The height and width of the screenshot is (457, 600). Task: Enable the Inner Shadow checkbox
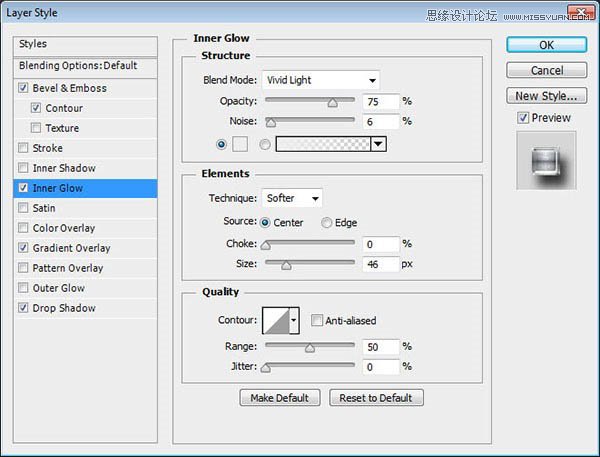point(23,168)
